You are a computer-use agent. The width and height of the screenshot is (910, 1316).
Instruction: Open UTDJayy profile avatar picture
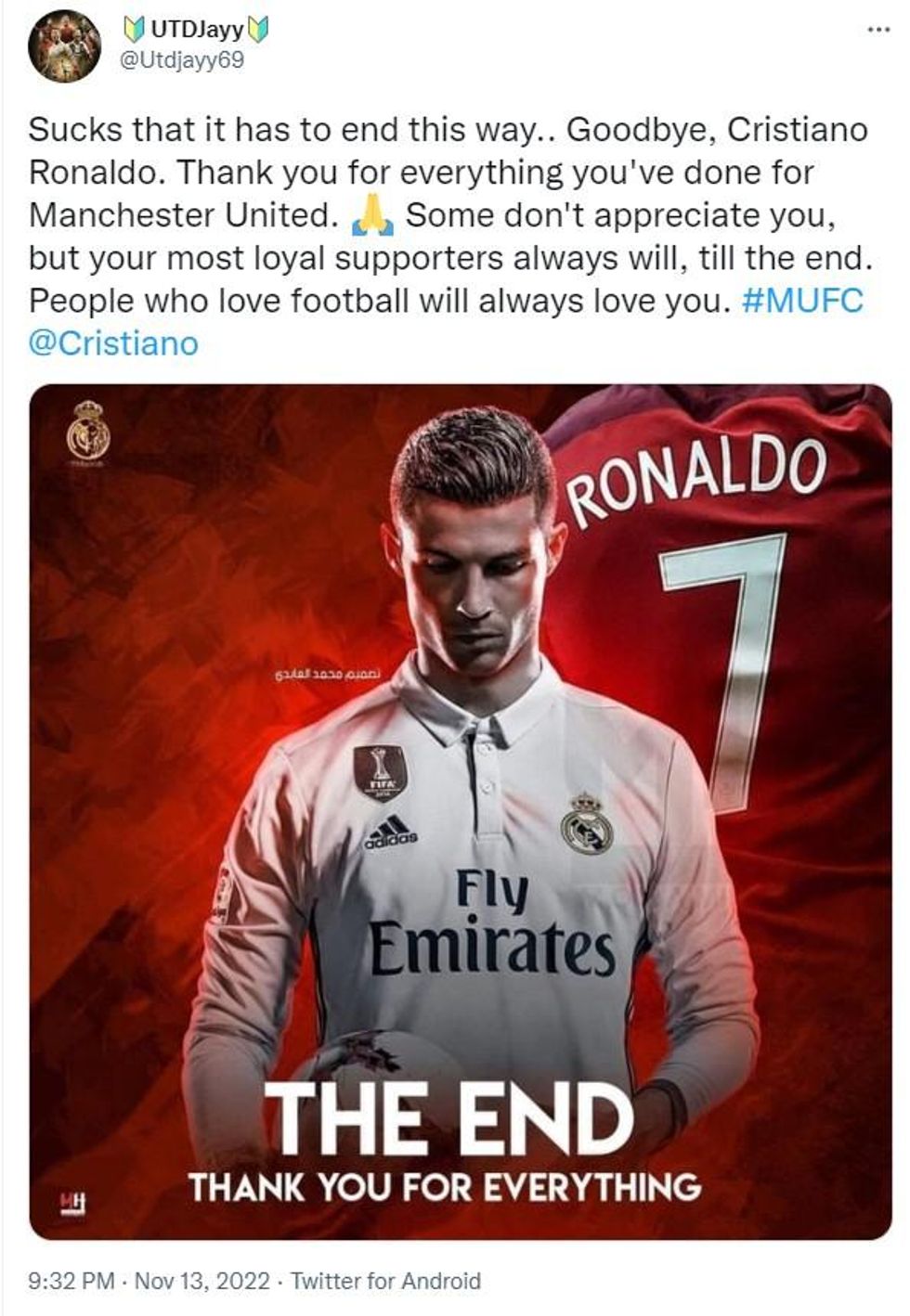coord(64,48)
